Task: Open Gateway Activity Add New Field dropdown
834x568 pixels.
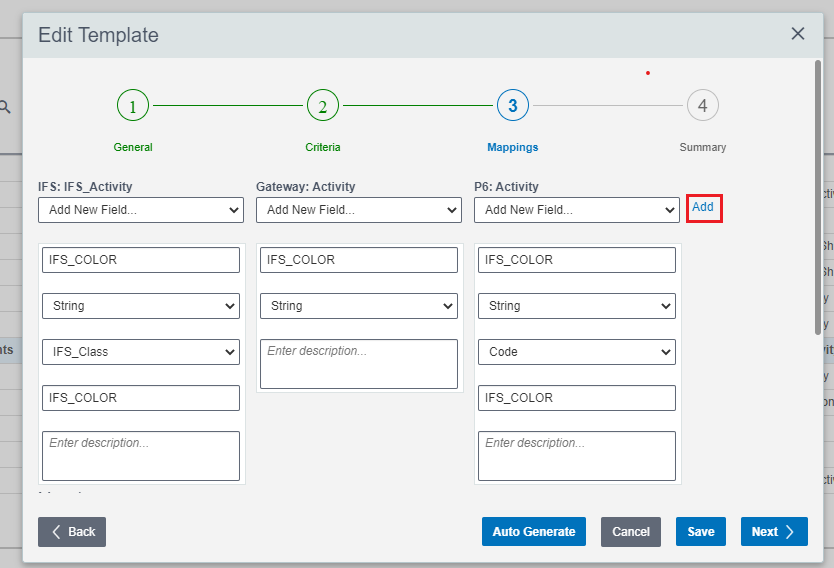Action: click(358, 210)
